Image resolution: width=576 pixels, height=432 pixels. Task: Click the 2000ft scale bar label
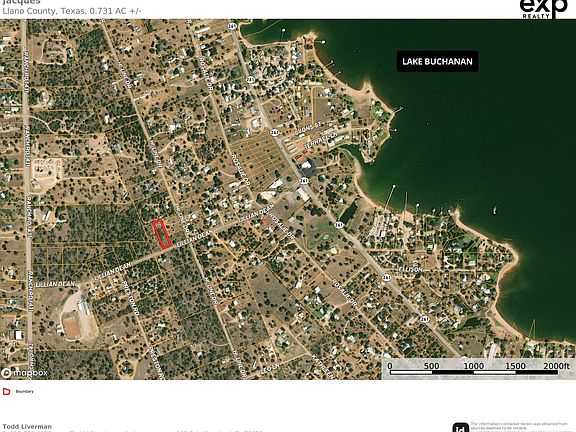point(556,366)
